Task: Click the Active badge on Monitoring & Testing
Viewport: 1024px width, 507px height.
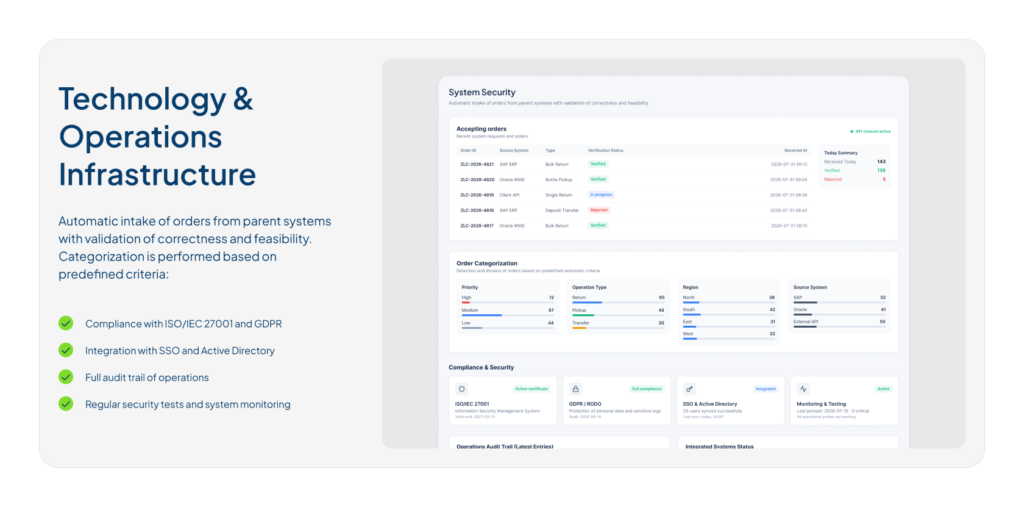Action: [x=883, y=389]
